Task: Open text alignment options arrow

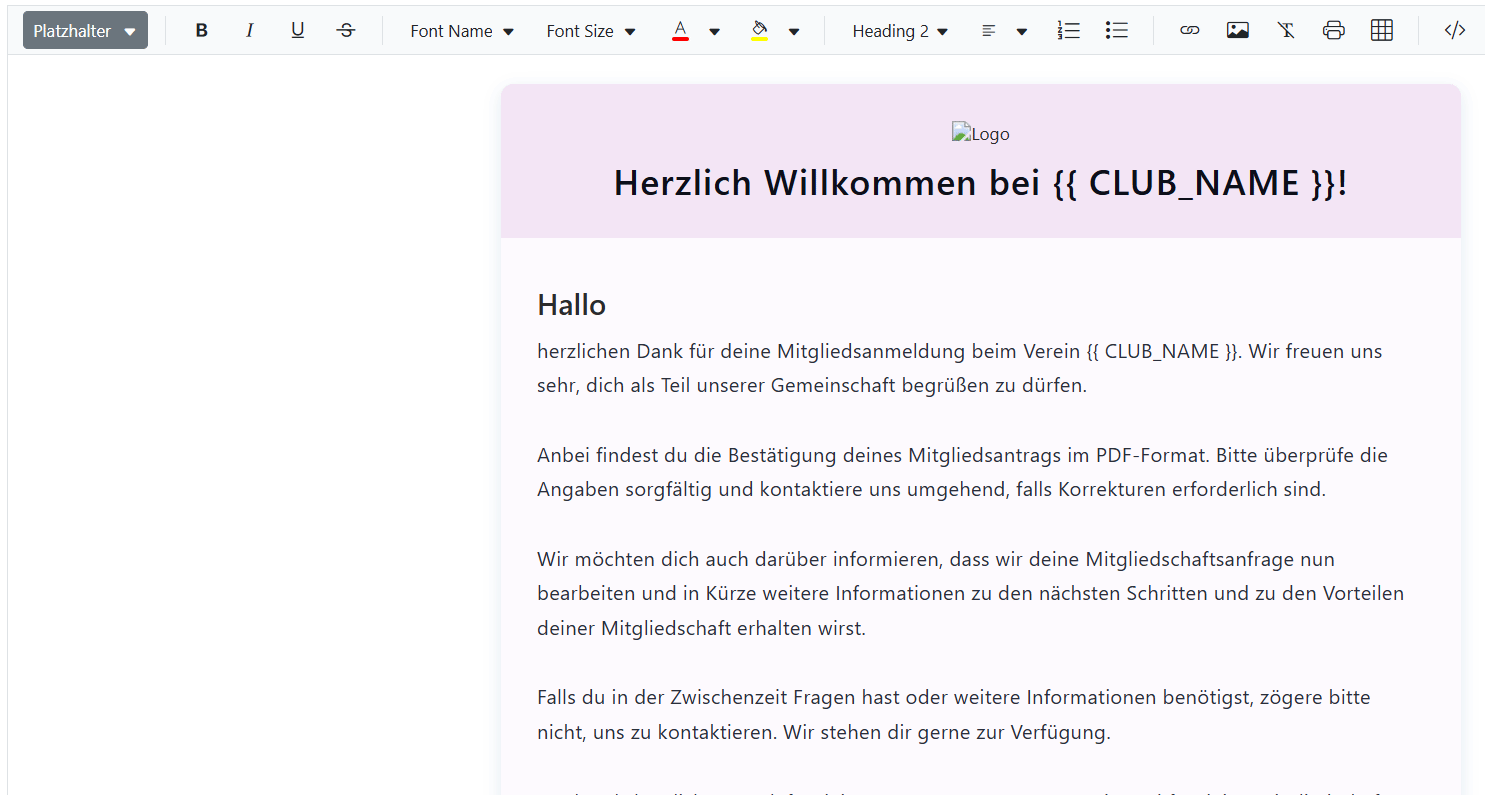Action: (x=1021, y=31)
